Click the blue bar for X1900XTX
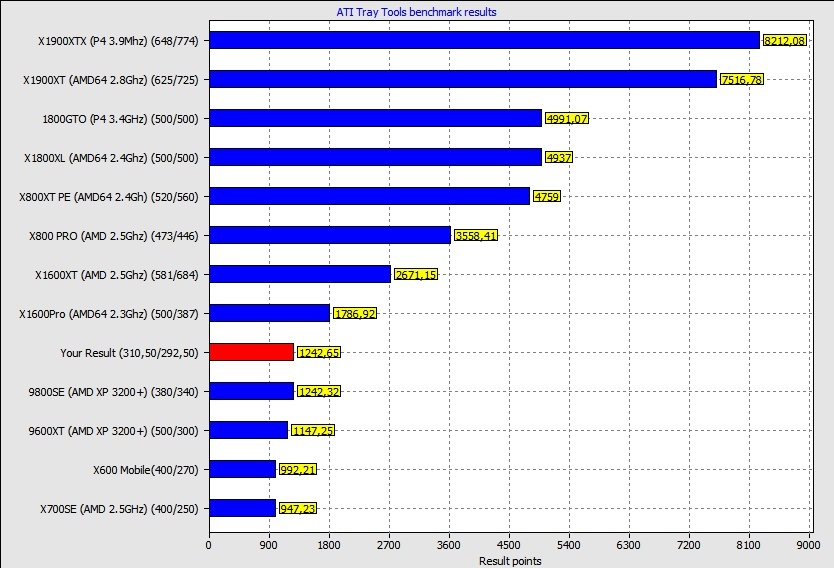Image resolution: width=834 pixels, height=568 pixels. [x=485, y=40]
